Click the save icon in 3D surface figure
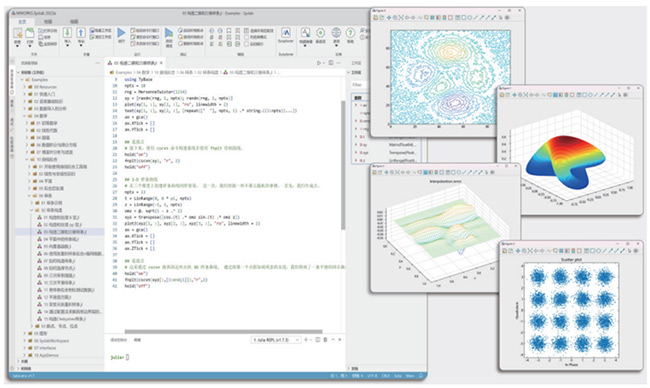This screenshot has height=388, width=650. coord(502,95)
